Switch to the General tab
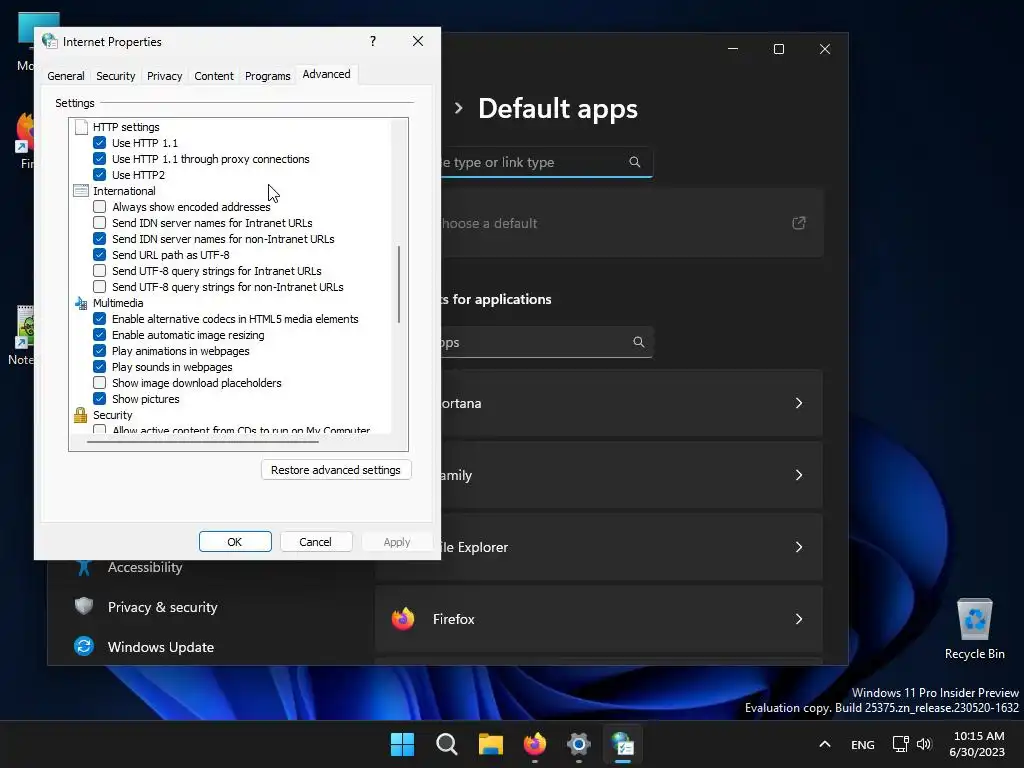Viewport: 1024px width, 768px height. (66, 76)
